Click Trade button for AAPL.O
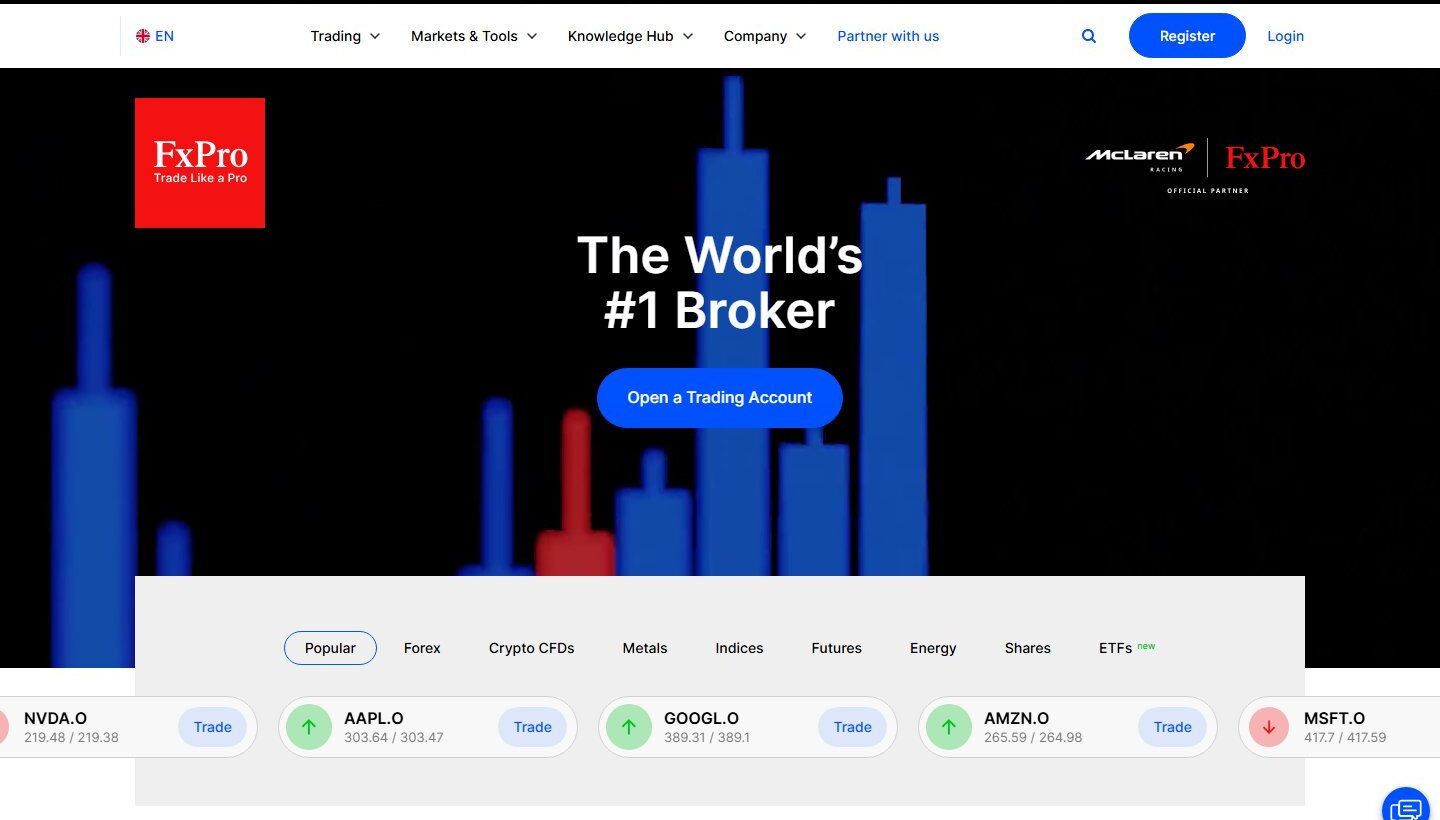The width and height of the screenshot is (1440, 820). (x=533, y=727)
